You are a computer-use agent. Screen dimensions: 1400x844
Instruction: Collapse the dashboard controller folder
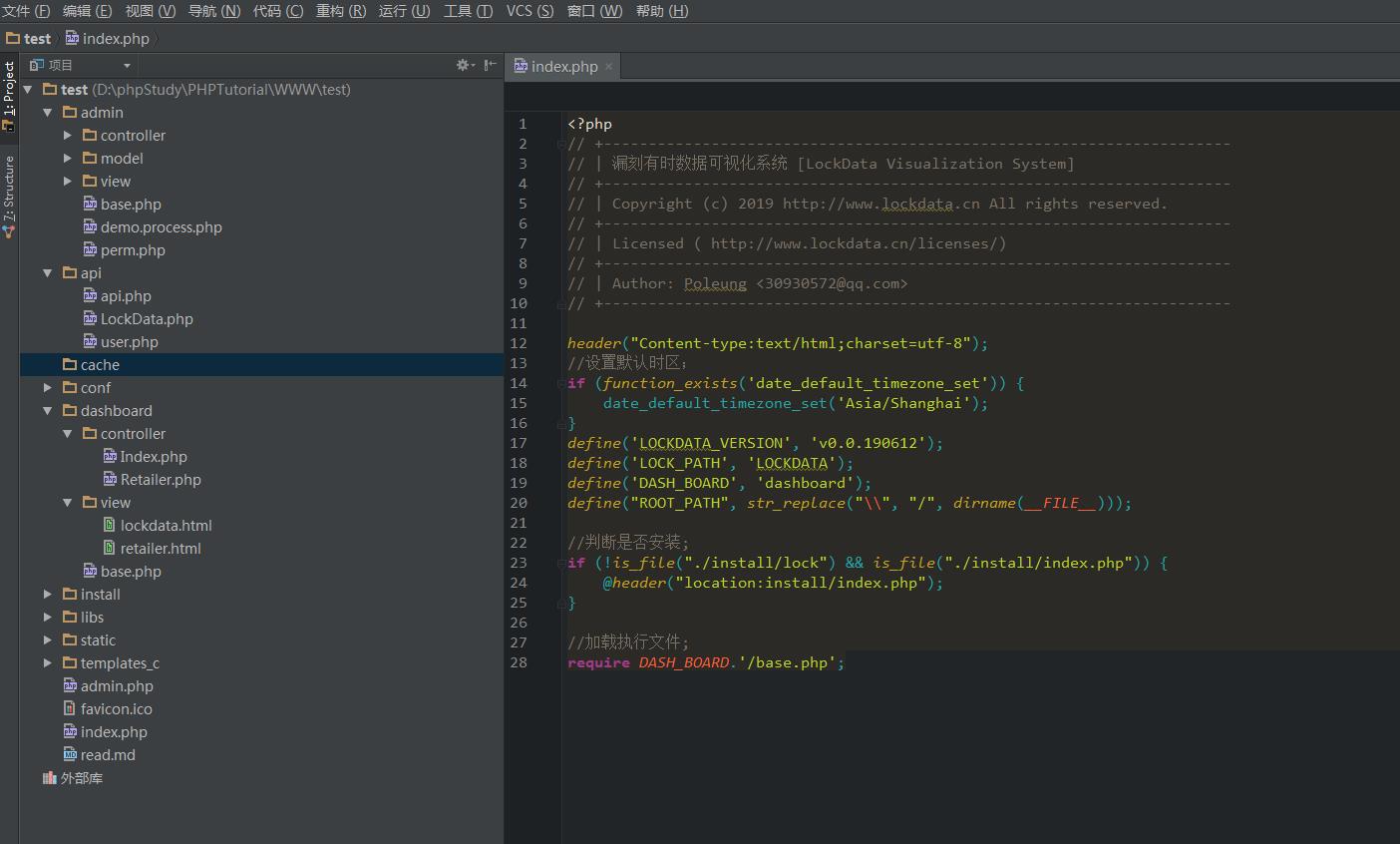[68, 434]
